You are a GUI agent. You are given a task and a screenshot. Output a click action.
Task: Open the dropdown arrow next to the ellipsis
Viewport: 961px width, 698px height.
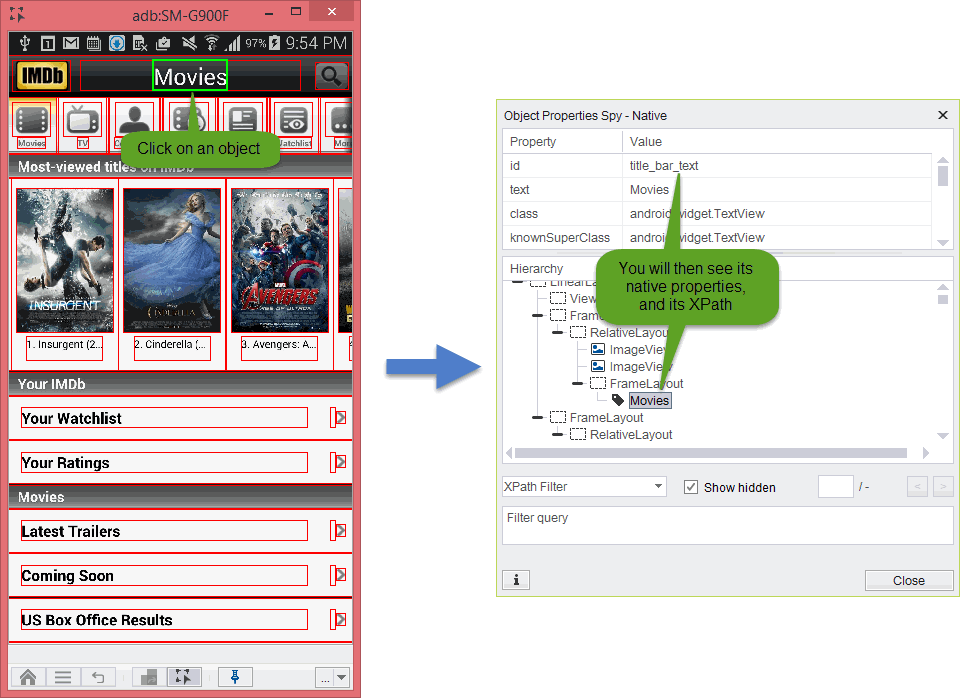[342, 677]
